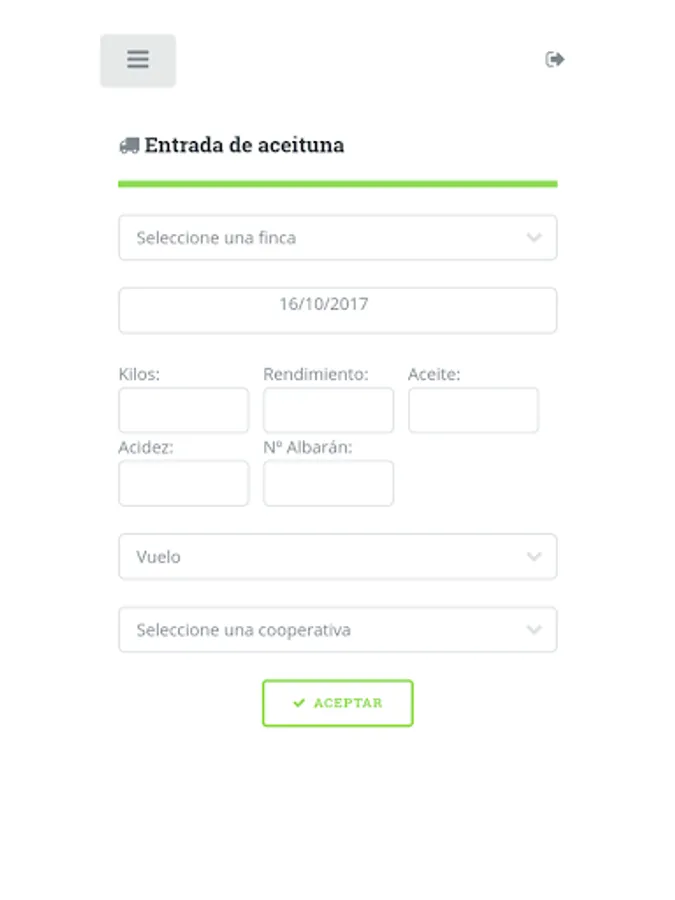Click the checkmark icon in Aceptar button
675x900 pixels.
click(299, 703)
